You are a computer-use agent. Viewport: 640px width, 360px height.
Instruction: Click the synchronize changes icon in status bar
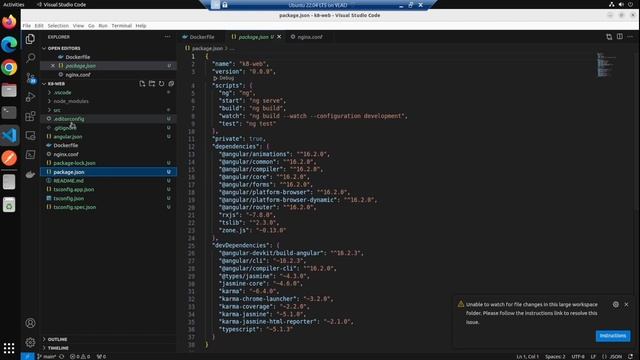(x=62, y=356)
